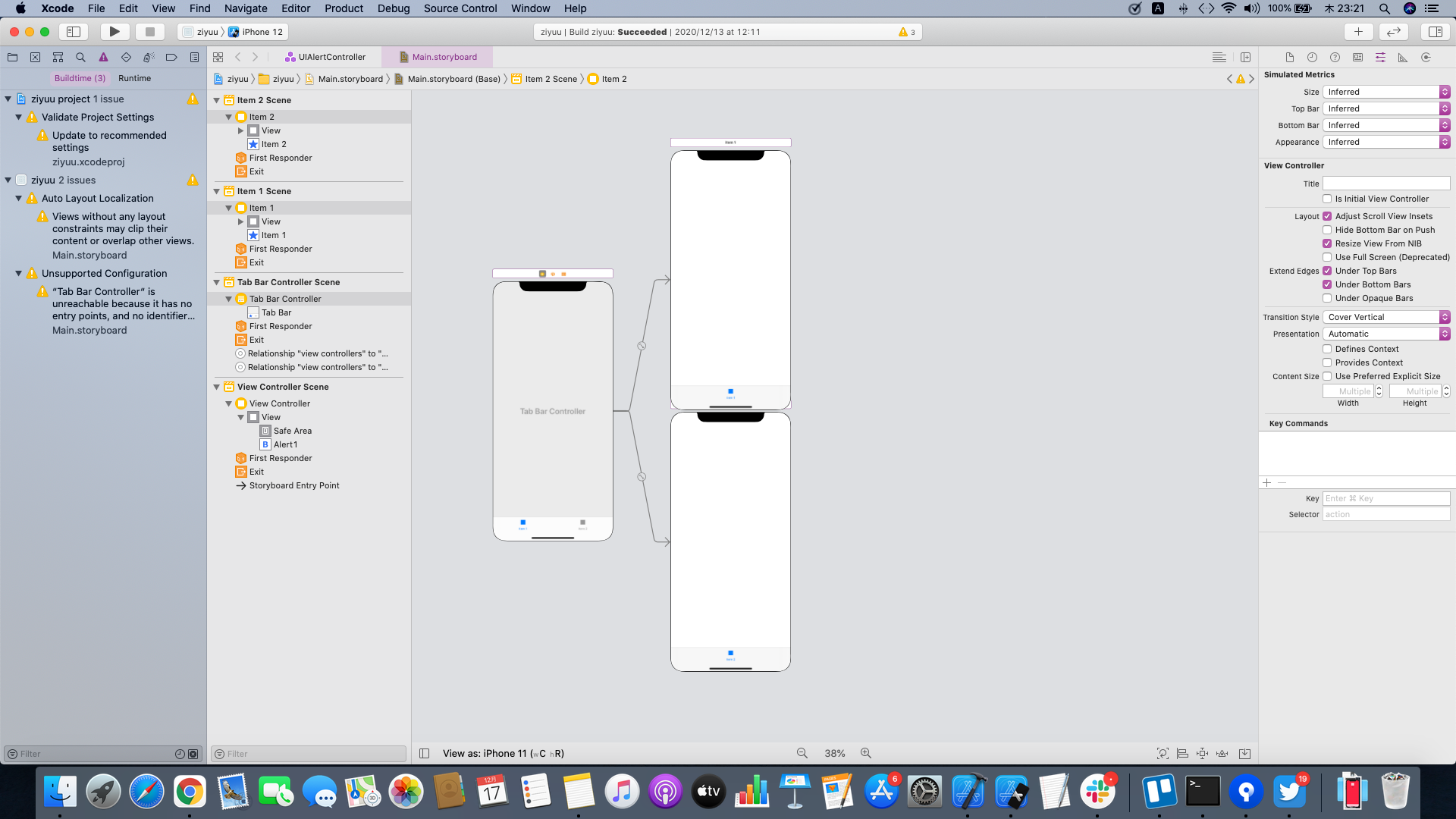Screen dimensions: 1456x819
Task: Expand the Item 2 Scene tree node
Action: coord(217,99)
